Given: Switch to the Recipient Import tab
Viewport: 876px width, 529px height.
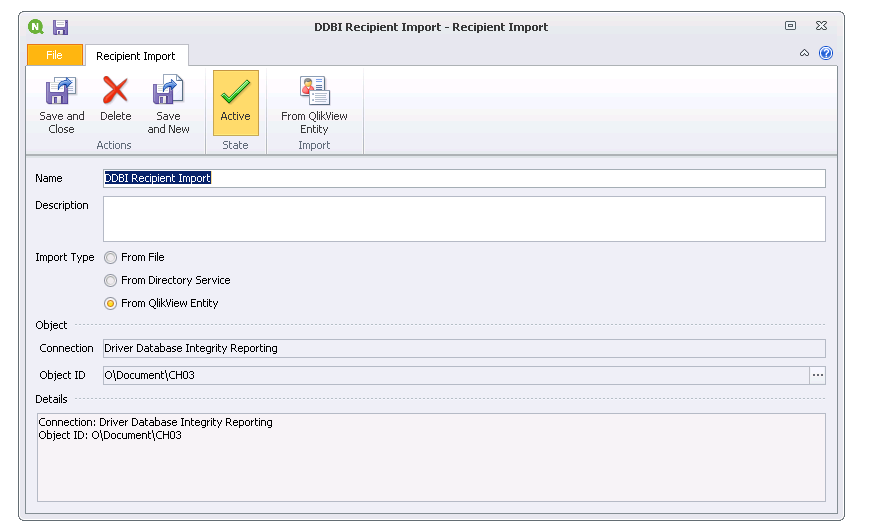Looking at the screenshot, I should pos(136,56).
